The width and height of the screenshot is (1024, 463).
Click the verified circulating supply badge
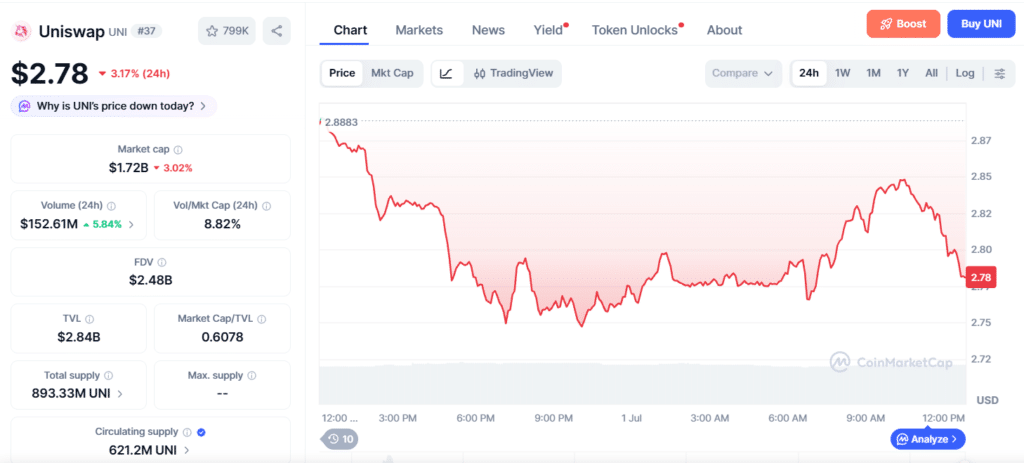click(202, 432)
